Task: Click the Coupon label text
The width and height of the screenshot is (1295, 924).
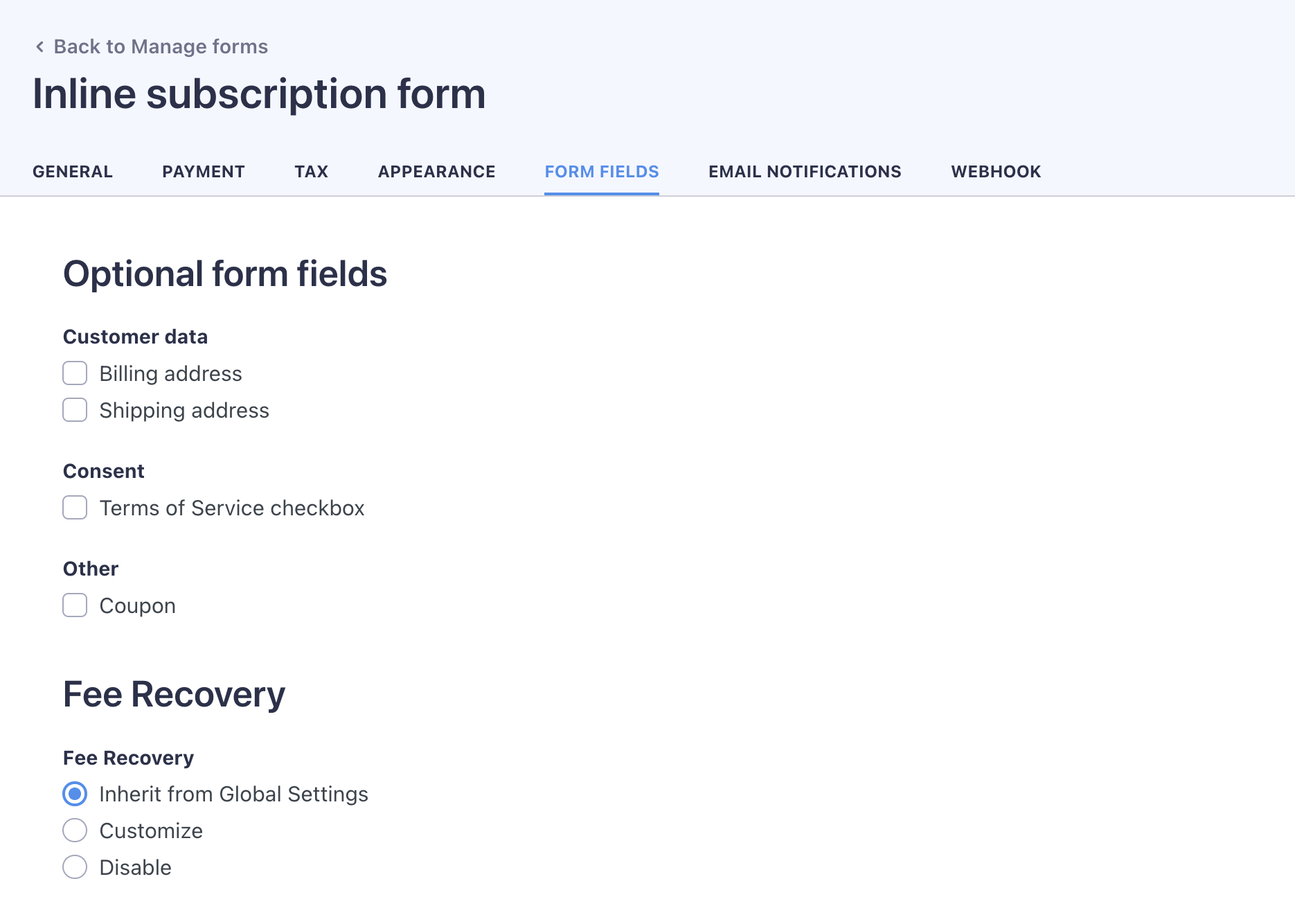Action: coord(138,606)
